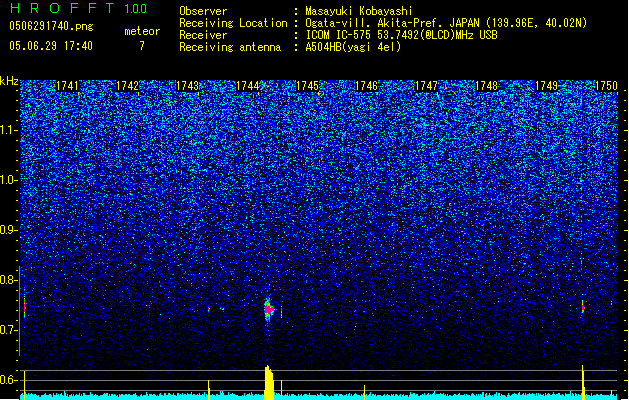Click the large meteor echo near 1744
629x400 pixels.
pyautogui.click(x=269, y=309)
